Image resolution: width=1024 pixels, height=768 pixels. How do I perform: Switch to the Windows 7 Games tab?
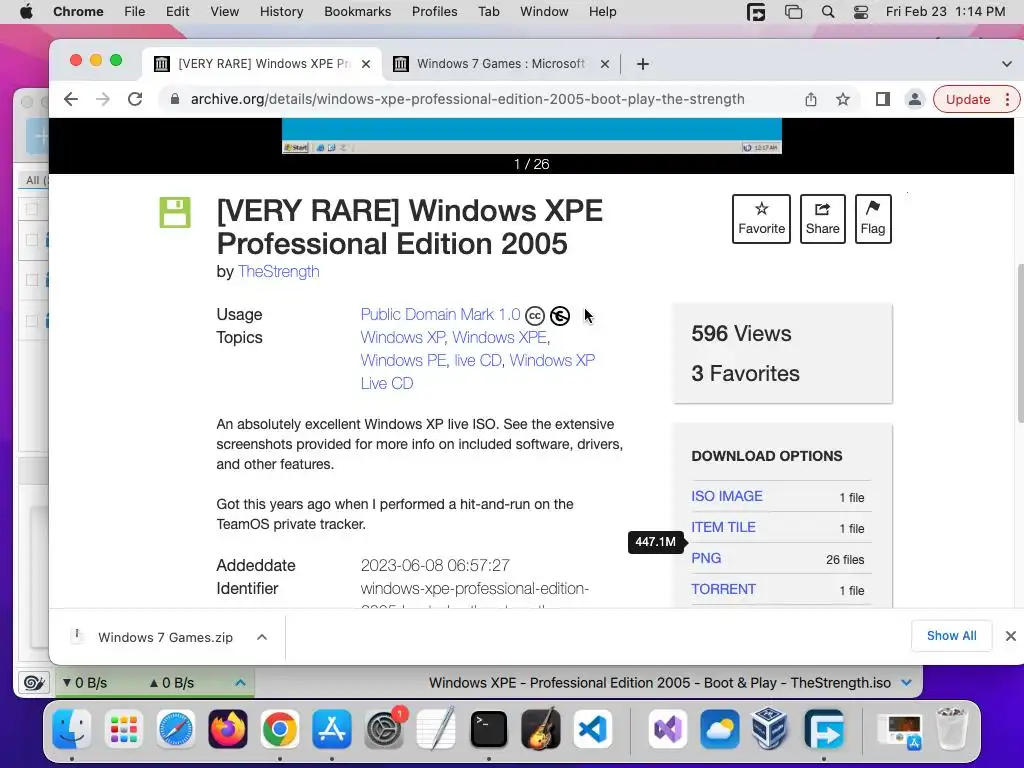tap(501, 64)
